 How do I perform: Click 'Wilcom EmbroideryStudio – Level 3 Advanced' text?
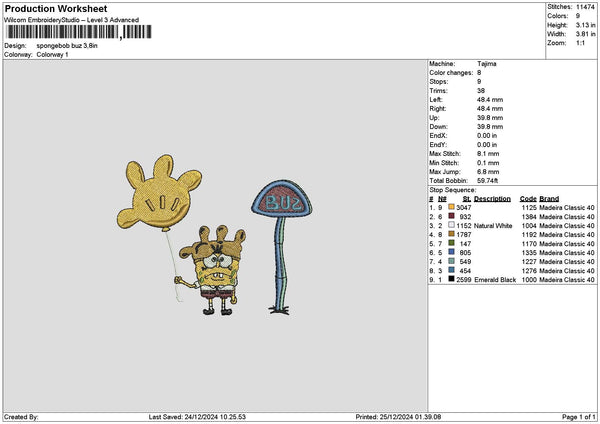[72, 20]
